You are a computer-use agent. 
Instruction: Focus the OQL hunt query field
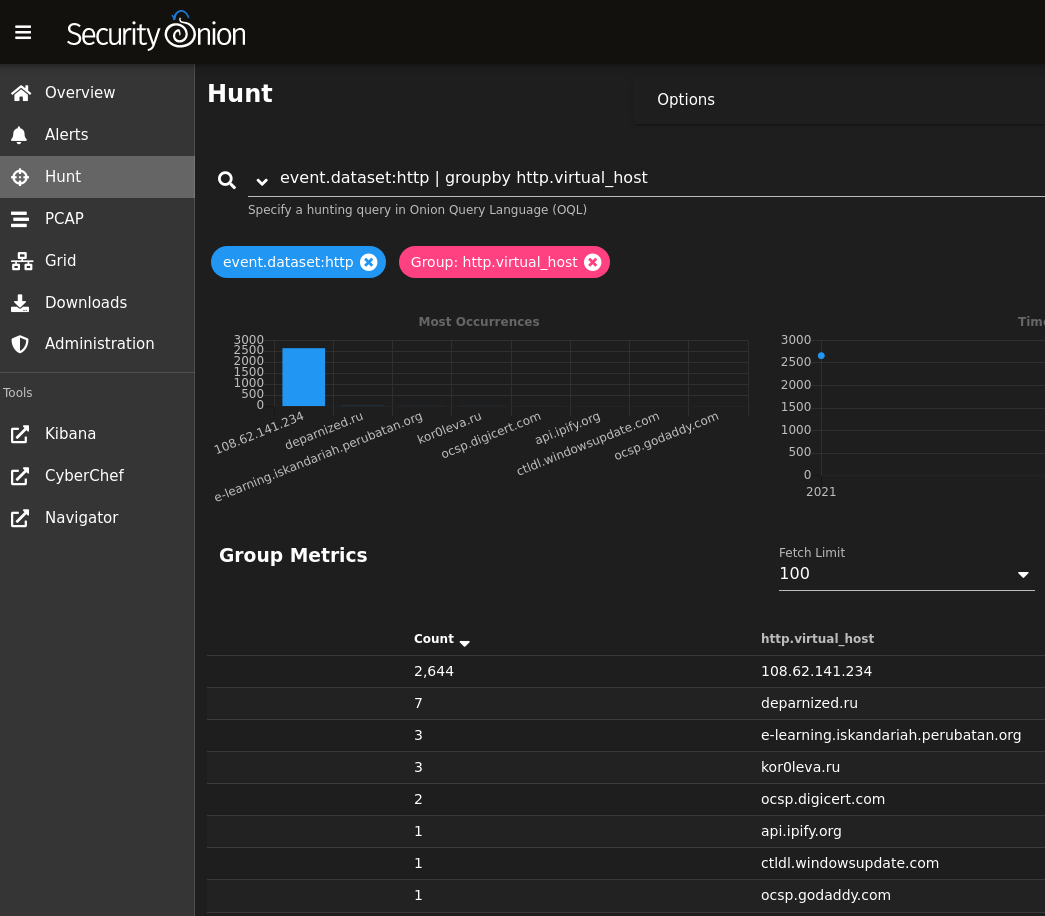coord(646,178)
